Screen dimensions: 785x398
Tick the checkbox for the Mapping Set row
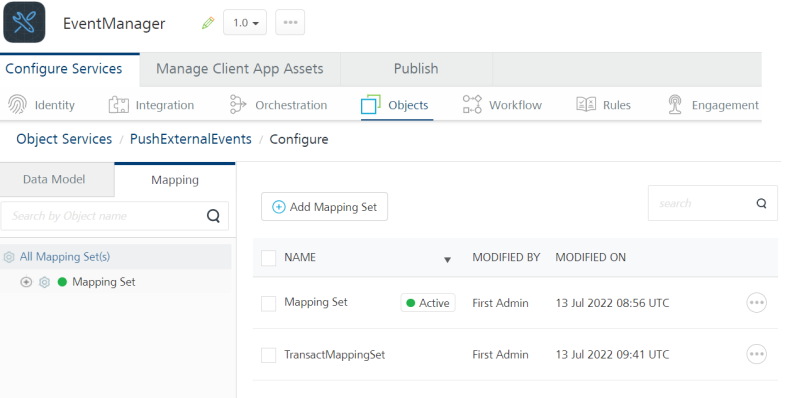[x=269, y=303]
